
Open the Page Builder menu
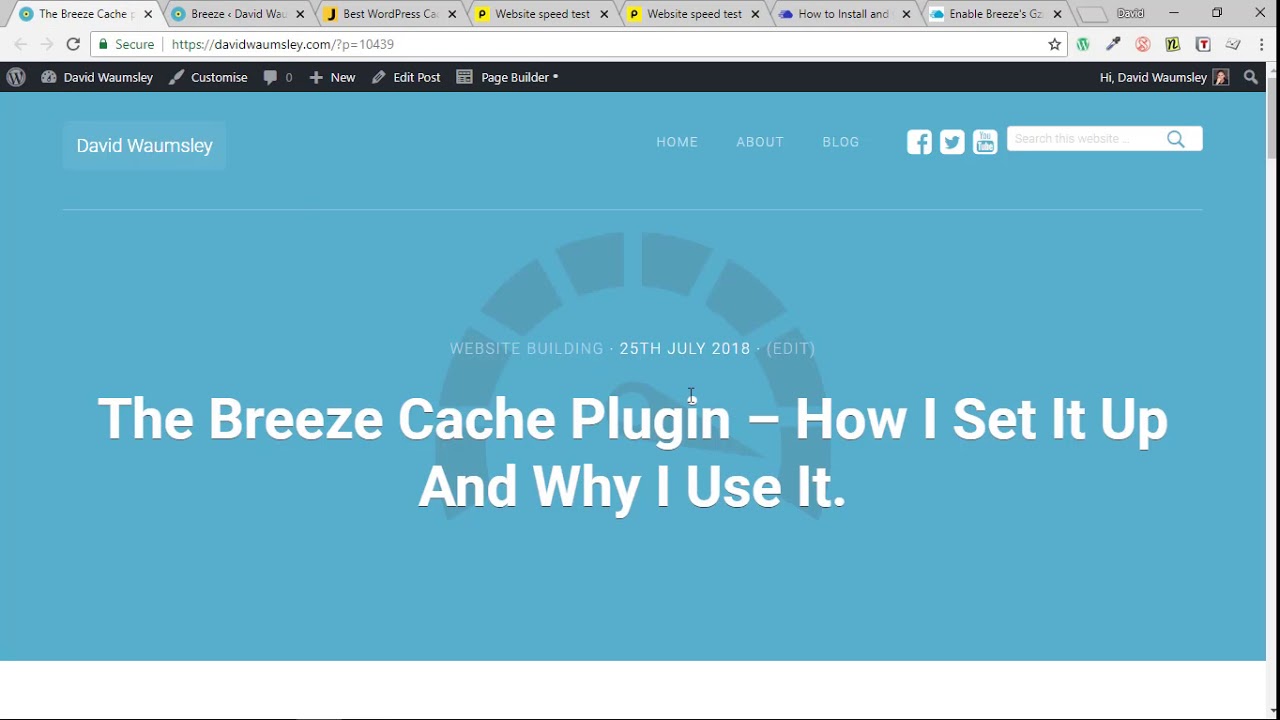pos(507,77)
